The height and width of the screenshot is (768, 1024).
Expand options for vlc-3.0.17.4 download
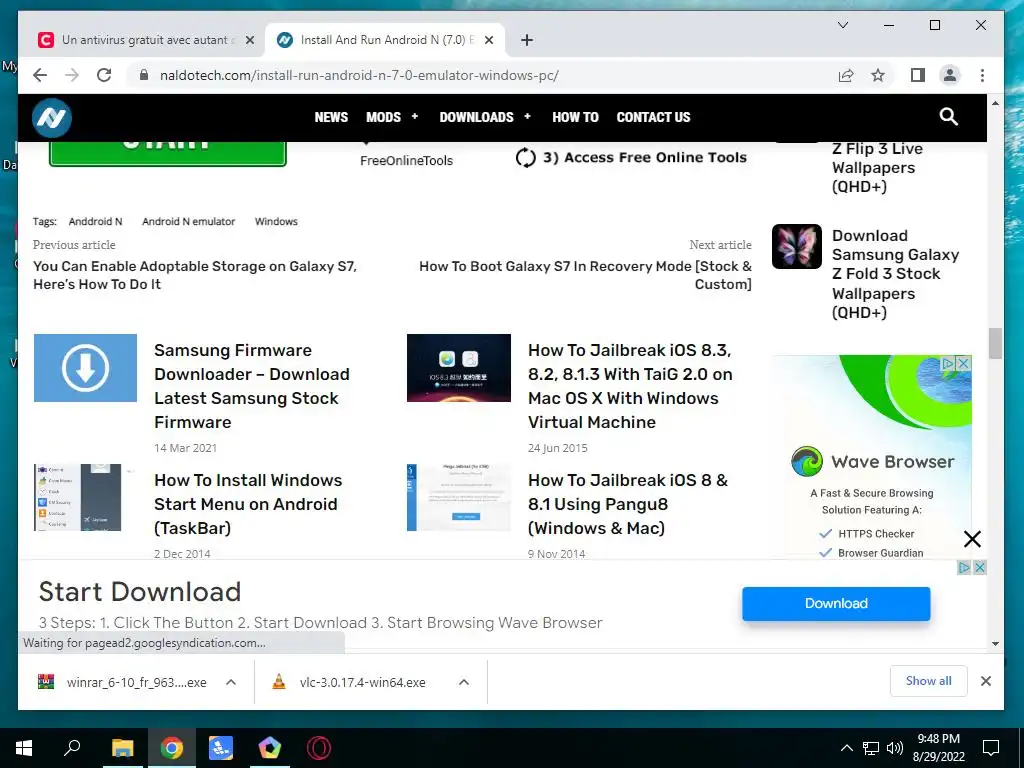pos(464,682)
